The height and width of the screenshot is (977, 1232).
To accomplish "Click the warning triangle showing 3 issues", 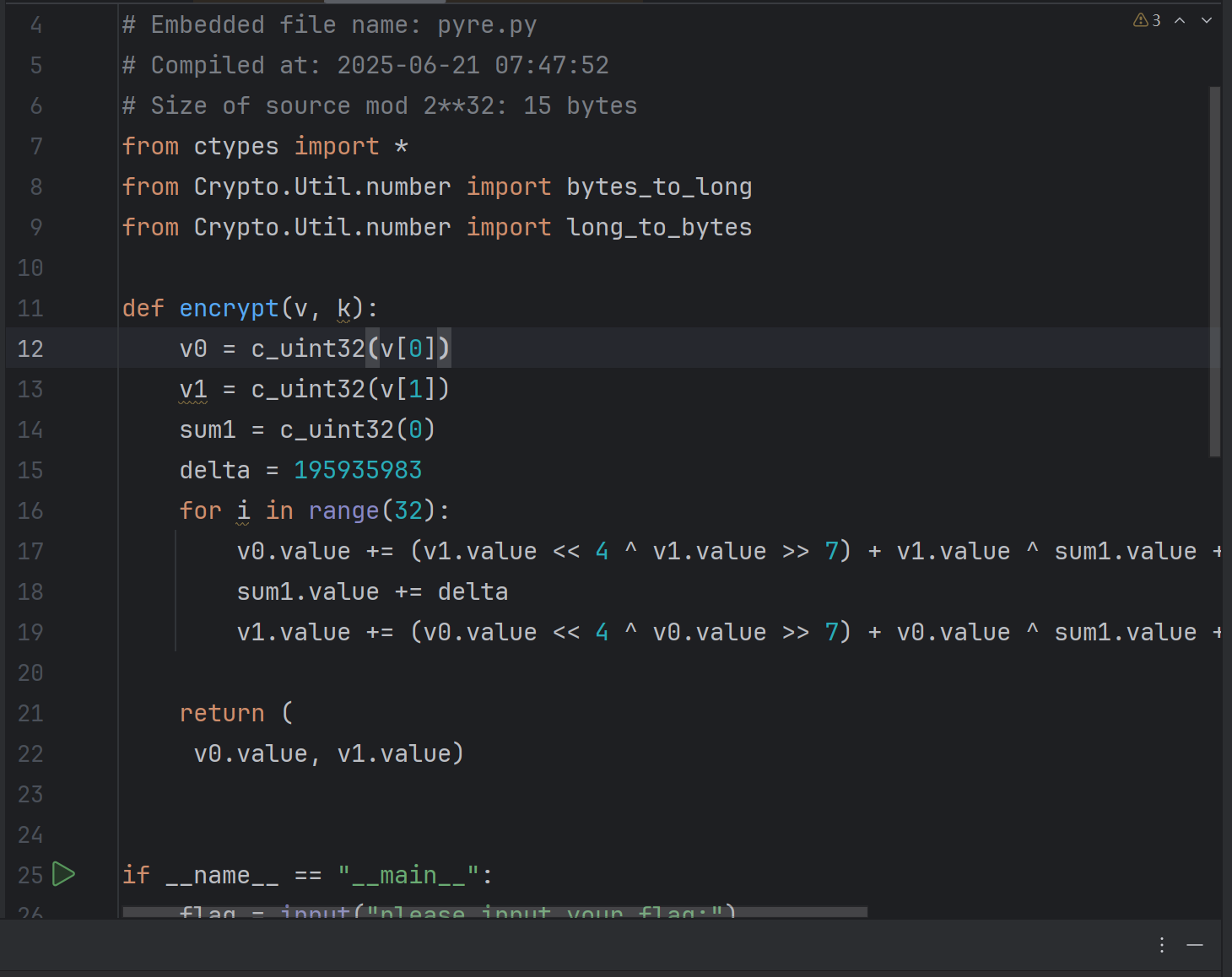I will (x=1143, y=20).
